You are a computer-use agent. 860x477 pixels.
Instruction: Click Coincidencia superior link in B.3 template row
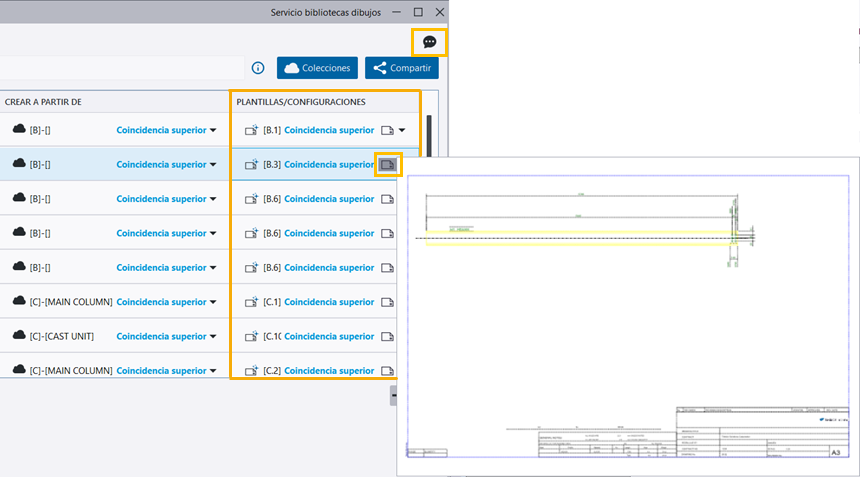[x=328, y=164]
